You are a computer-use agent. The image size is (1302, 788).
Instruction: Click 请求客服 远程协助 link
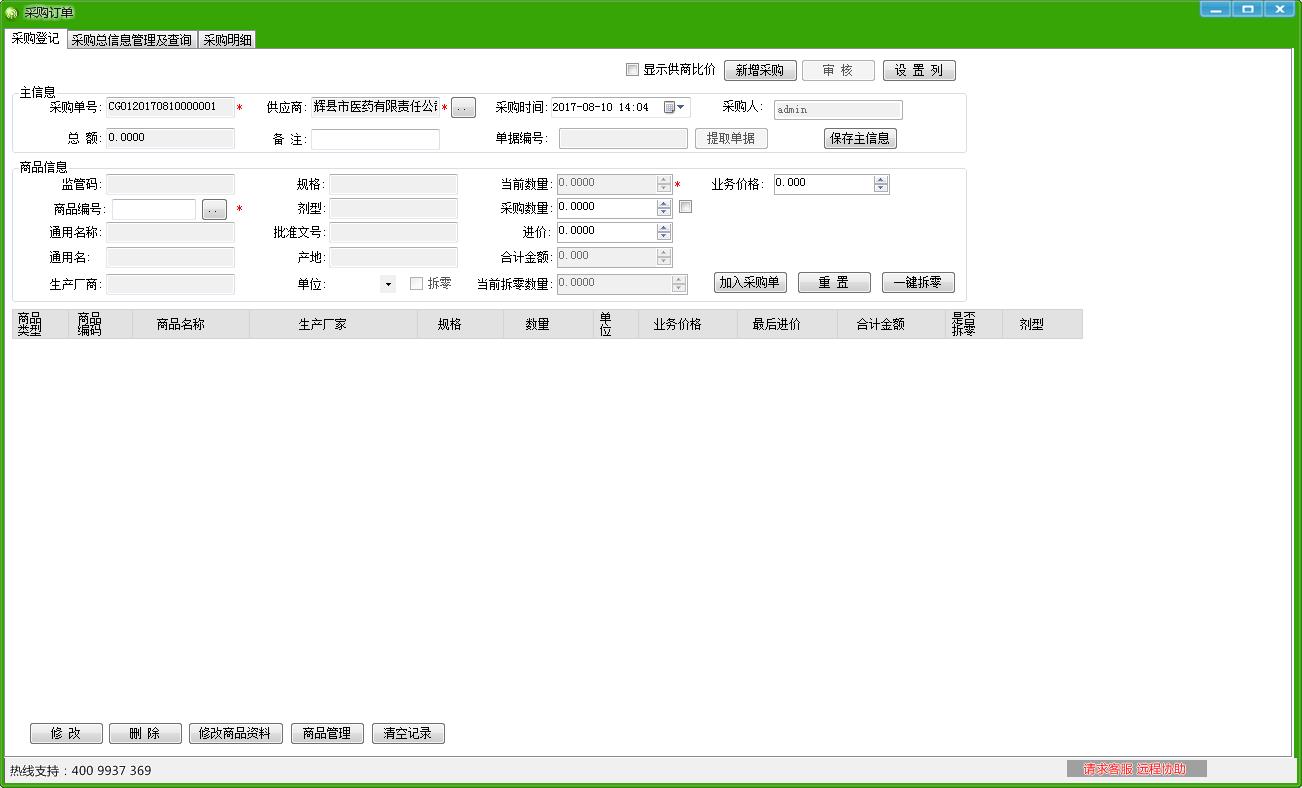[1136, 769]
